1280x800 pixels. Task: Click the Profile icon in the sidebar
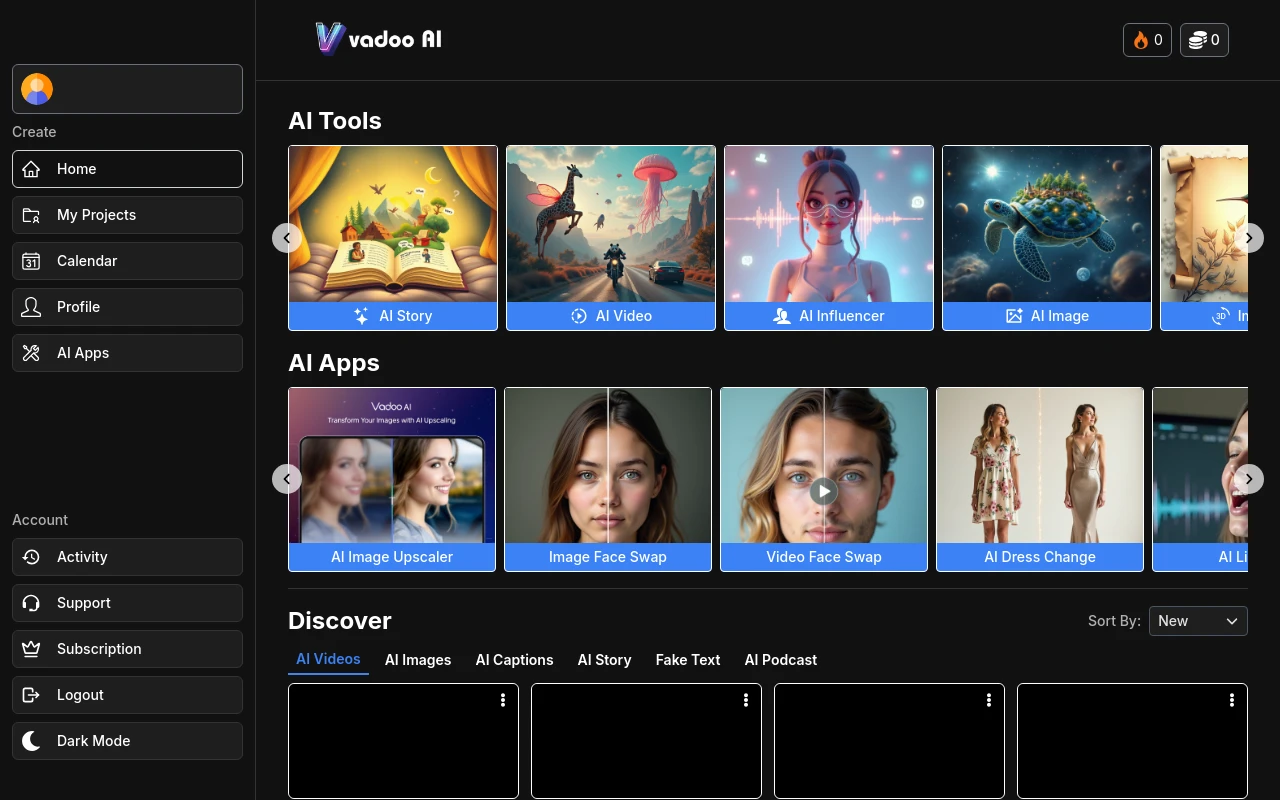(31, 307)
